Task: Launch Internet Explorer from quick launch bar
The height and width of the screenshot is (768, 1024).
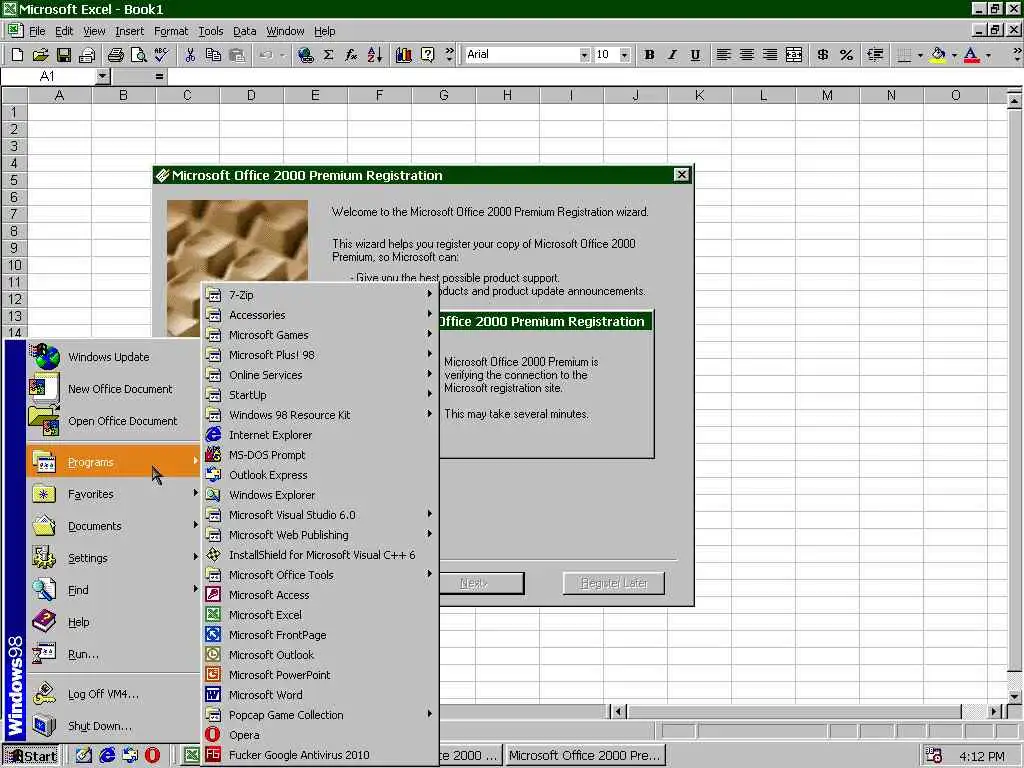Action: tap(107, 755)
